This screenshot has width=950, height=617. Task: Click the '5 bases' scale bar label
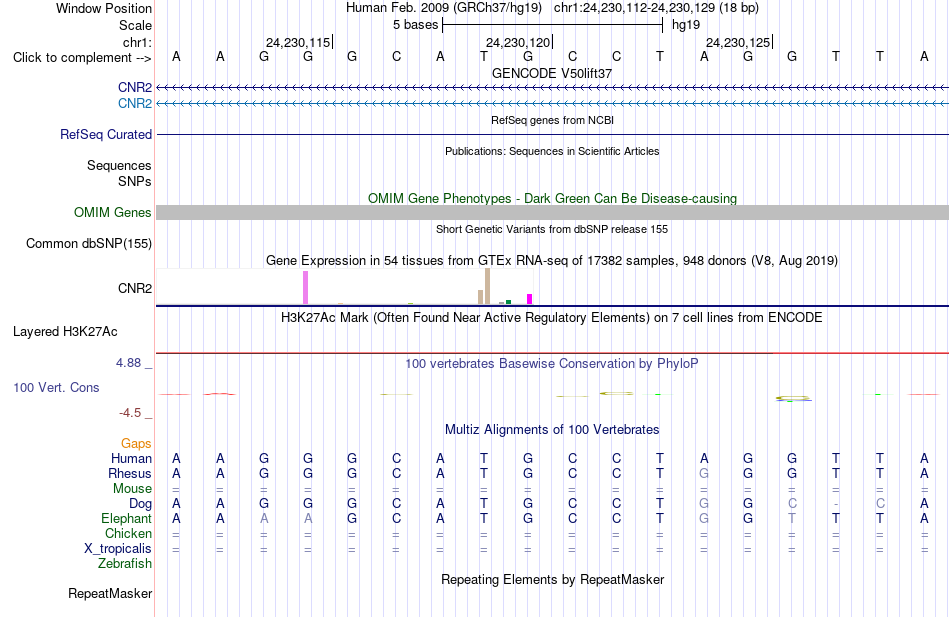point(415,25)
